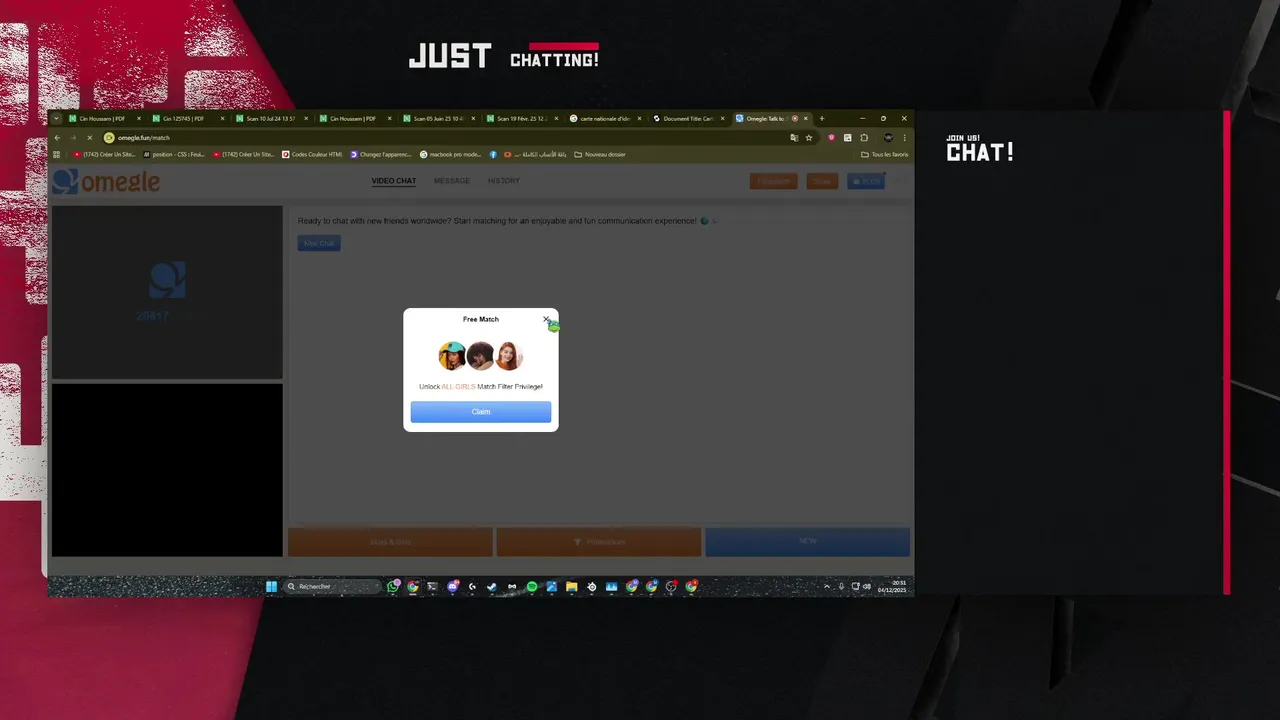This screenshot has width=1280, height=720.
Task: Switch to the HISTORY tab
Action: pos(504,181)
